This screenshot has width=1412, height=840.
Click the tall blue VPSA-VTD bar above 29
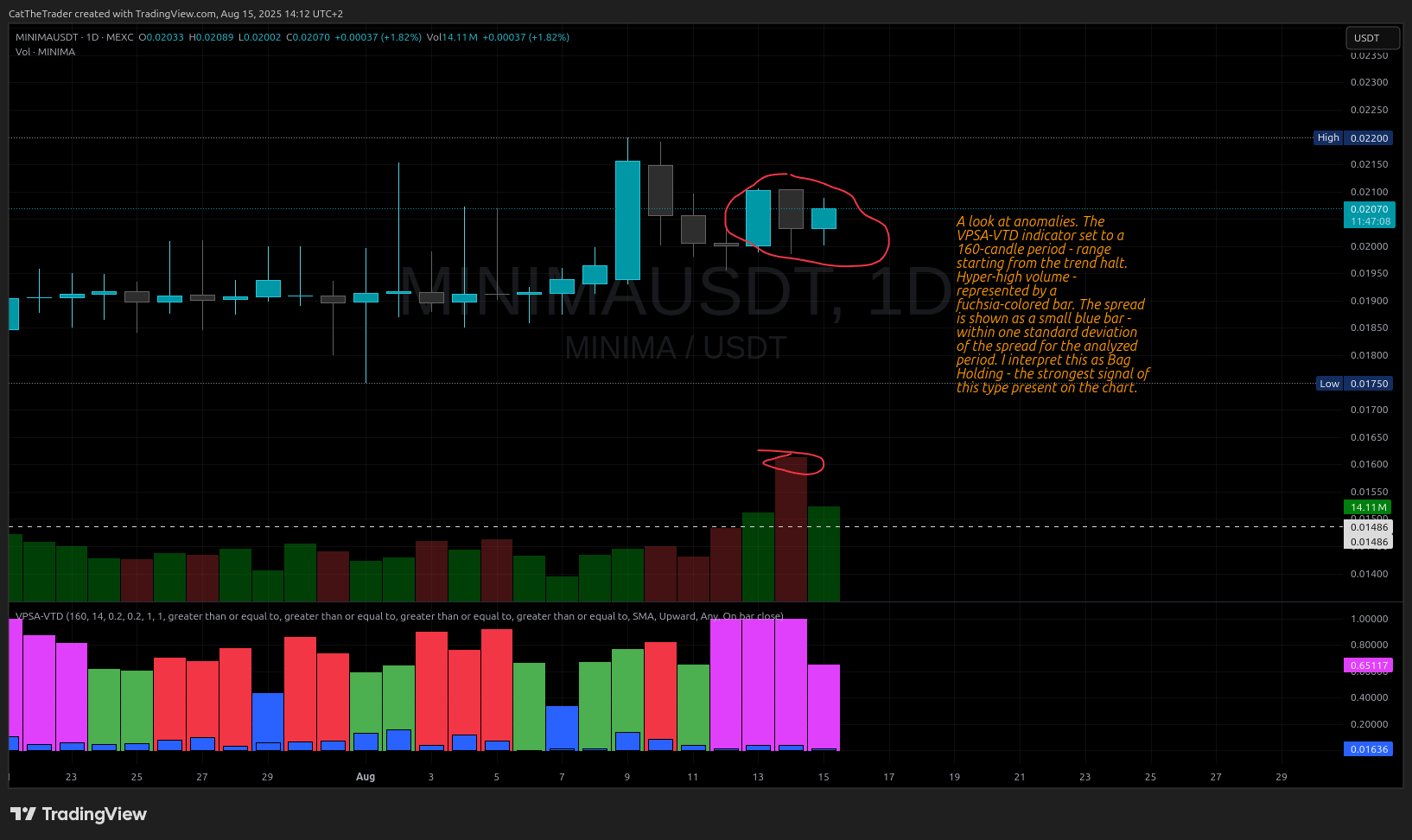(x=268, y=722)
